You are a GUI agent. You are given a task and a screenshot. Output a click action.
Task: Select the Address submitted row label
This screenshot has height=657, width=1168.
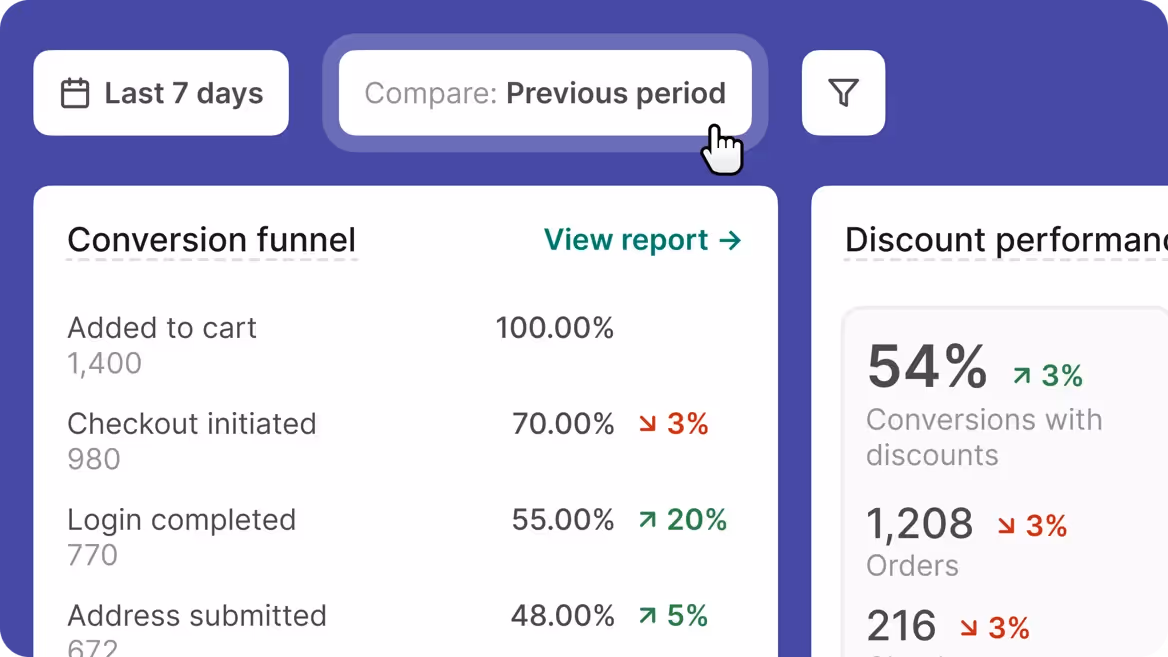pyautogui.click(x=197, y=616)
